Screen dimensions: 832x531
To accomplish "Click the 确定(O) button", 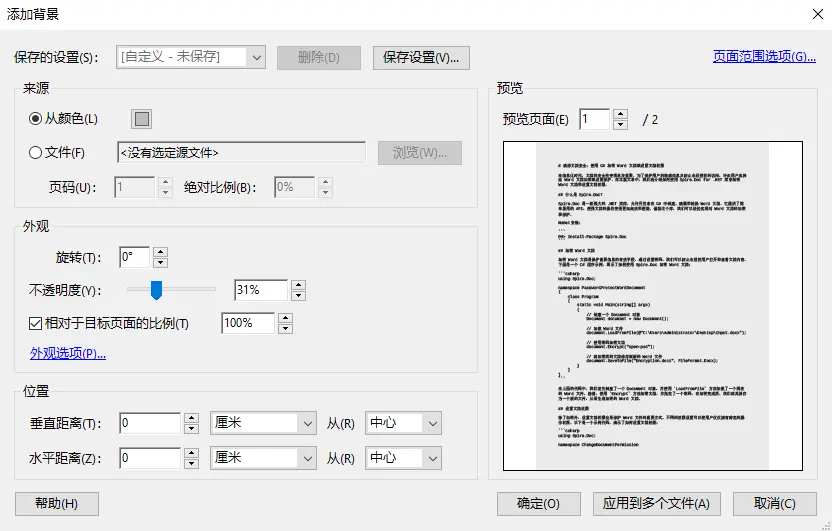I will (539, 503).
